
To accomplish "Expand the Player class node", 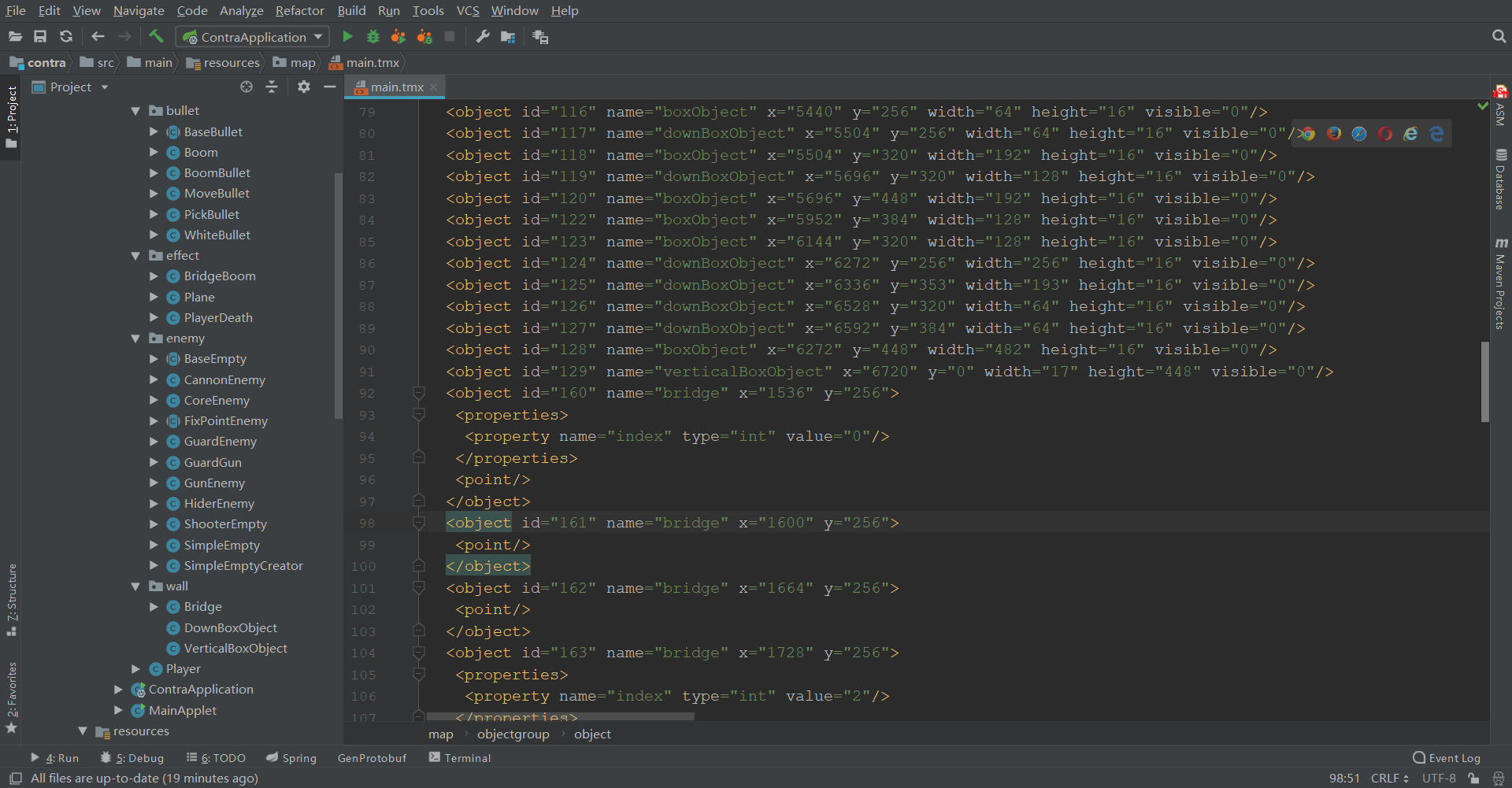I will tap(135, 669).
